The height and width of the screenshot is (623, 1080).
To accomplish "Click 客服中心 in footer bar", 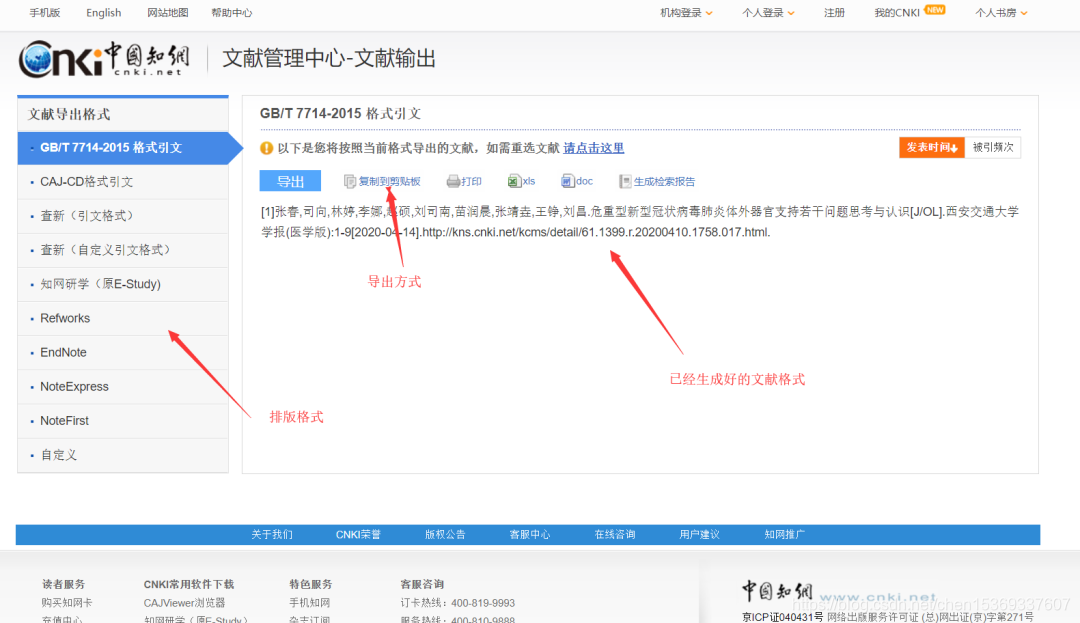I will tap(530, 534).
